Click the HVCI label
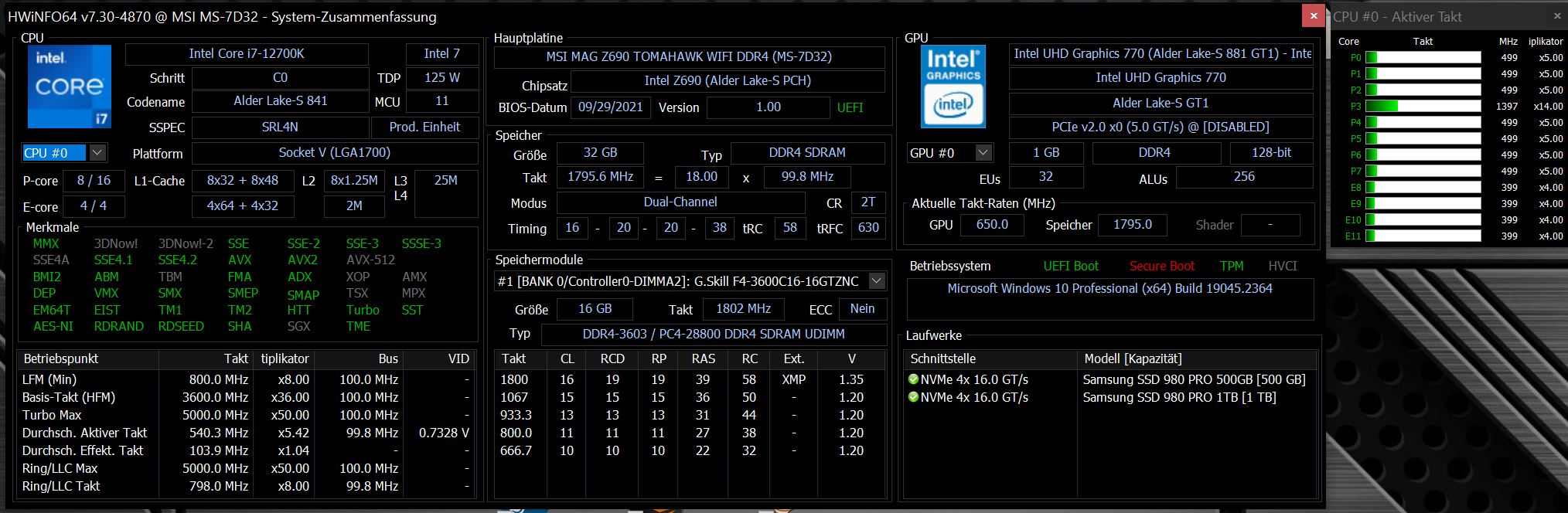 coord(1283,266)
